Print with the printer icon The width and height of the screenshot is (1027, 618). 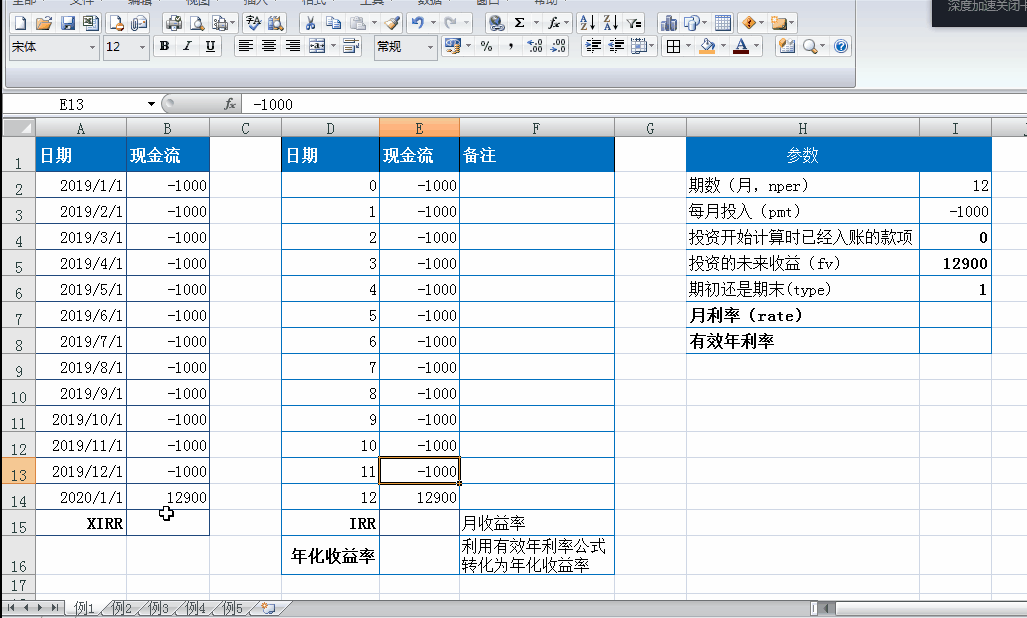pos(174,24)
